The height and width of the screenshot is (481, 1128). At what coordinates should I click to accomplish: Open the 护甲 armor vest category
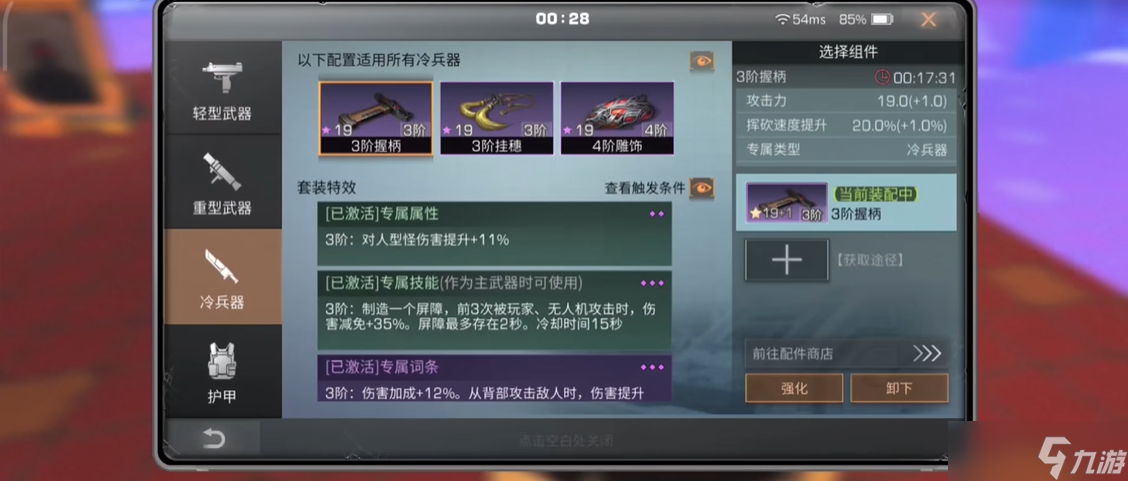222,371
